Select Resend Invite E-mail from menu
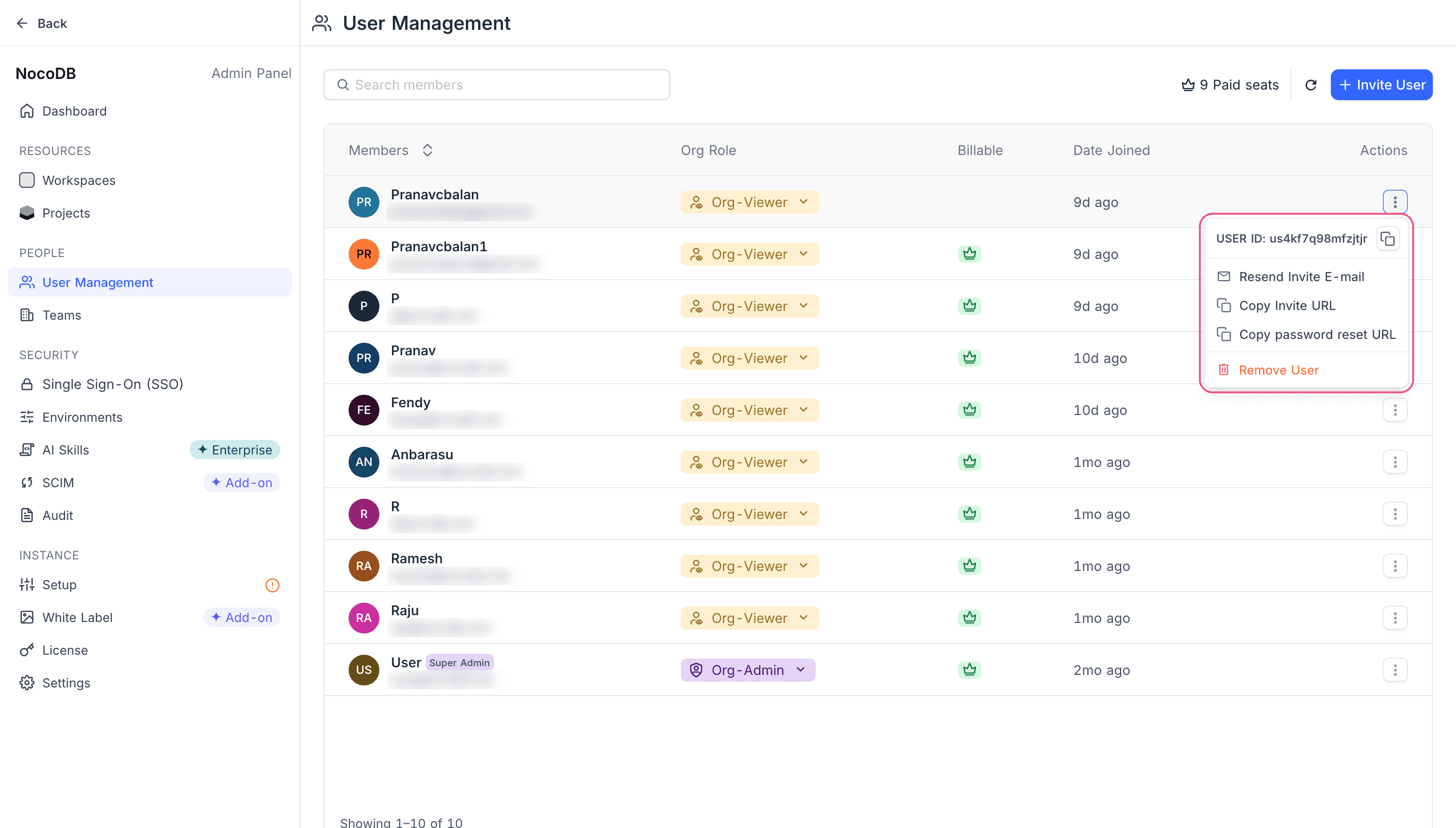Viewport: 1456px width, 828px height. pos(1306,276)
